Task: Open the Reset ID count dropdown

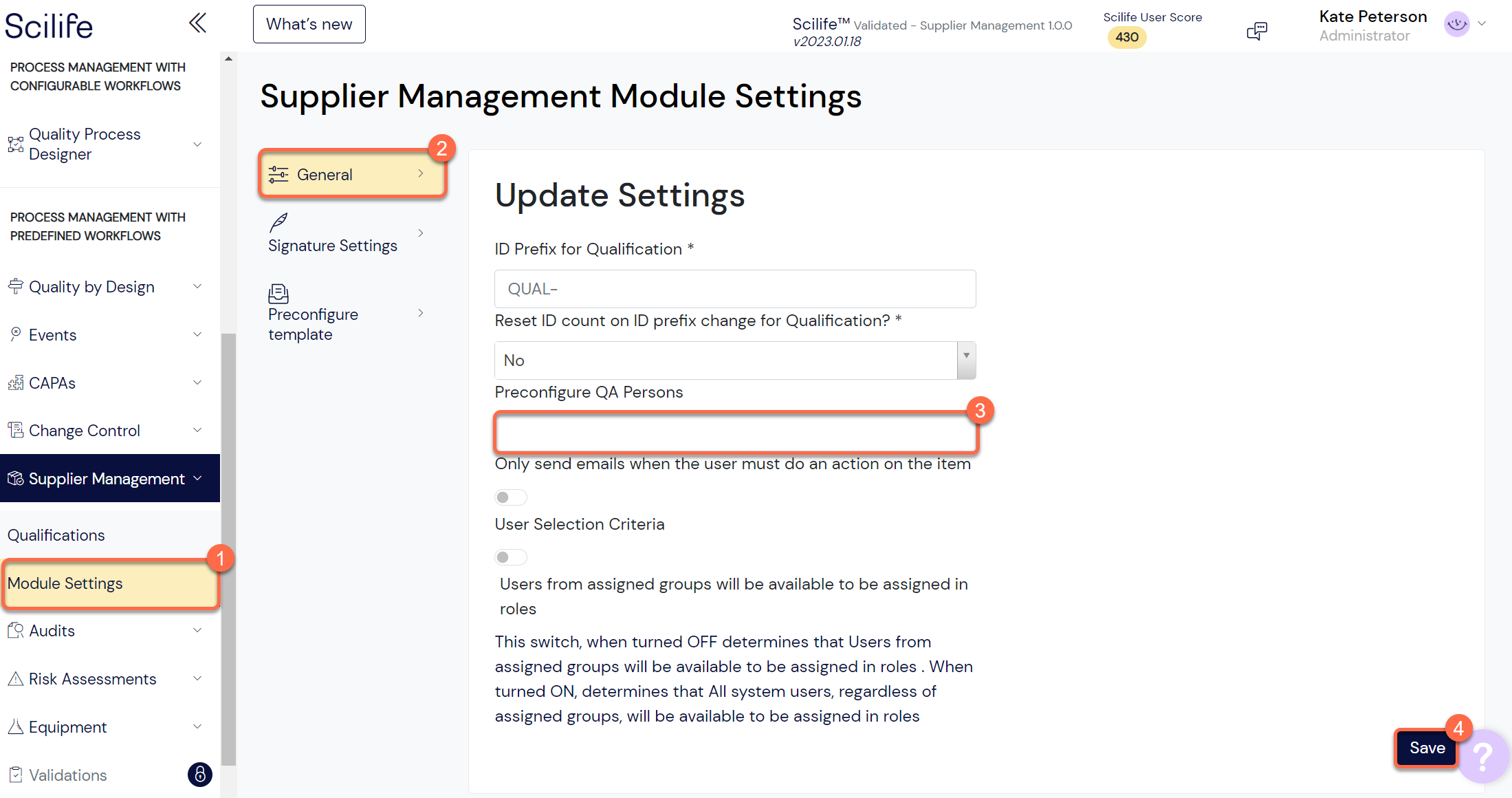Action: coord(735,360)
